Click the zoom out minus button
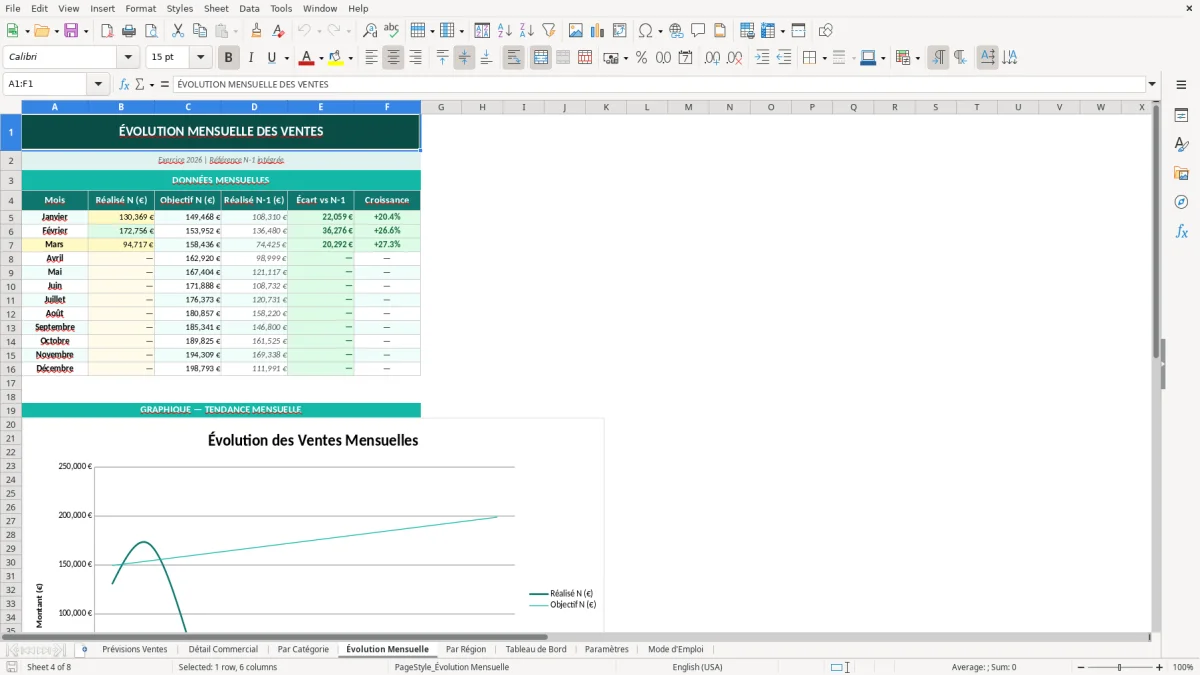Screen dimensions: 1200x675 pos(1081,667)
